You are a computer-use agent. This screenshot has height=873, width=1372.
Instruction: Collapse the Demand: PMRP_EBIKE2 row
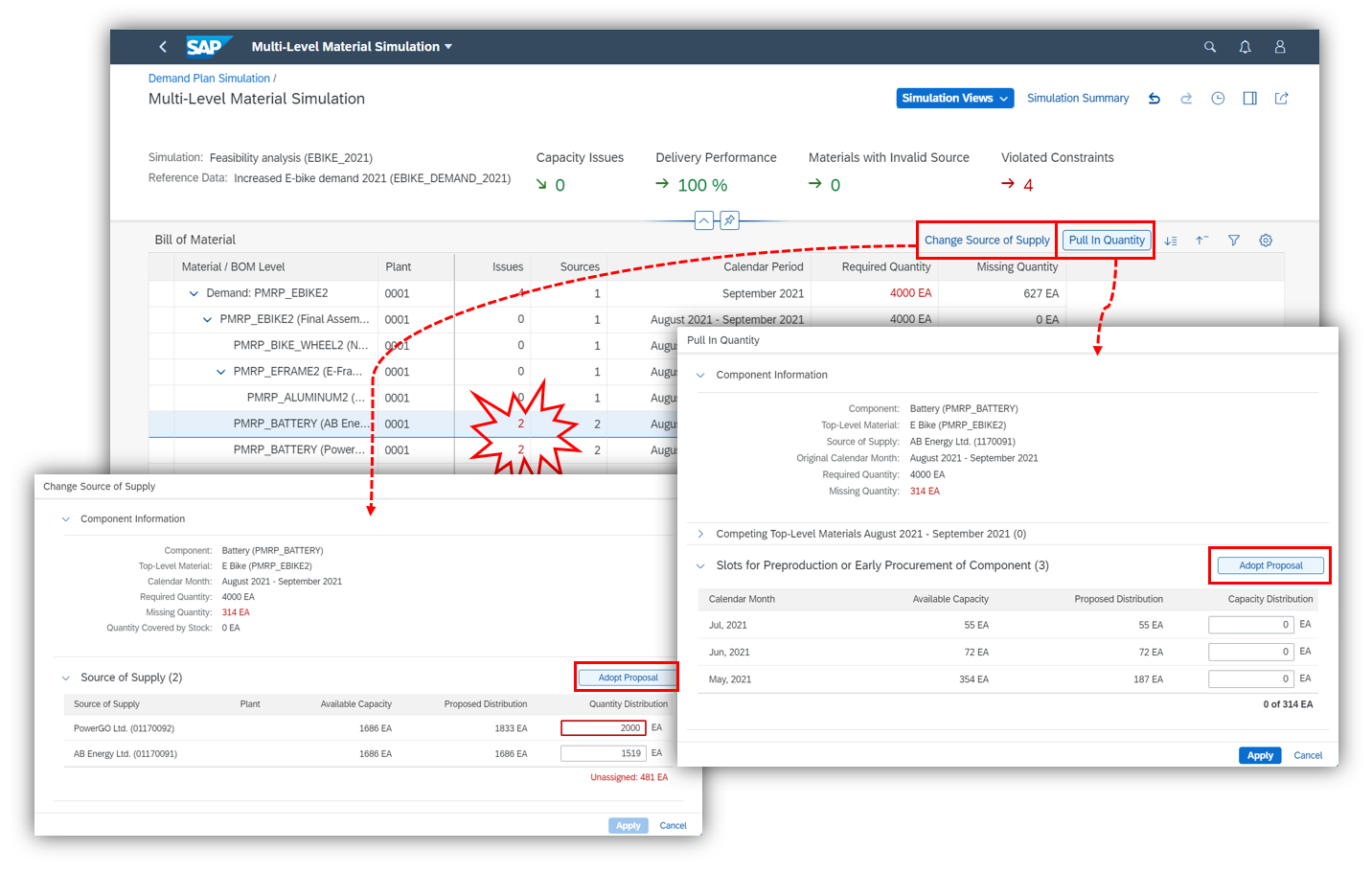pyautogui.click(x=194, y=293)
